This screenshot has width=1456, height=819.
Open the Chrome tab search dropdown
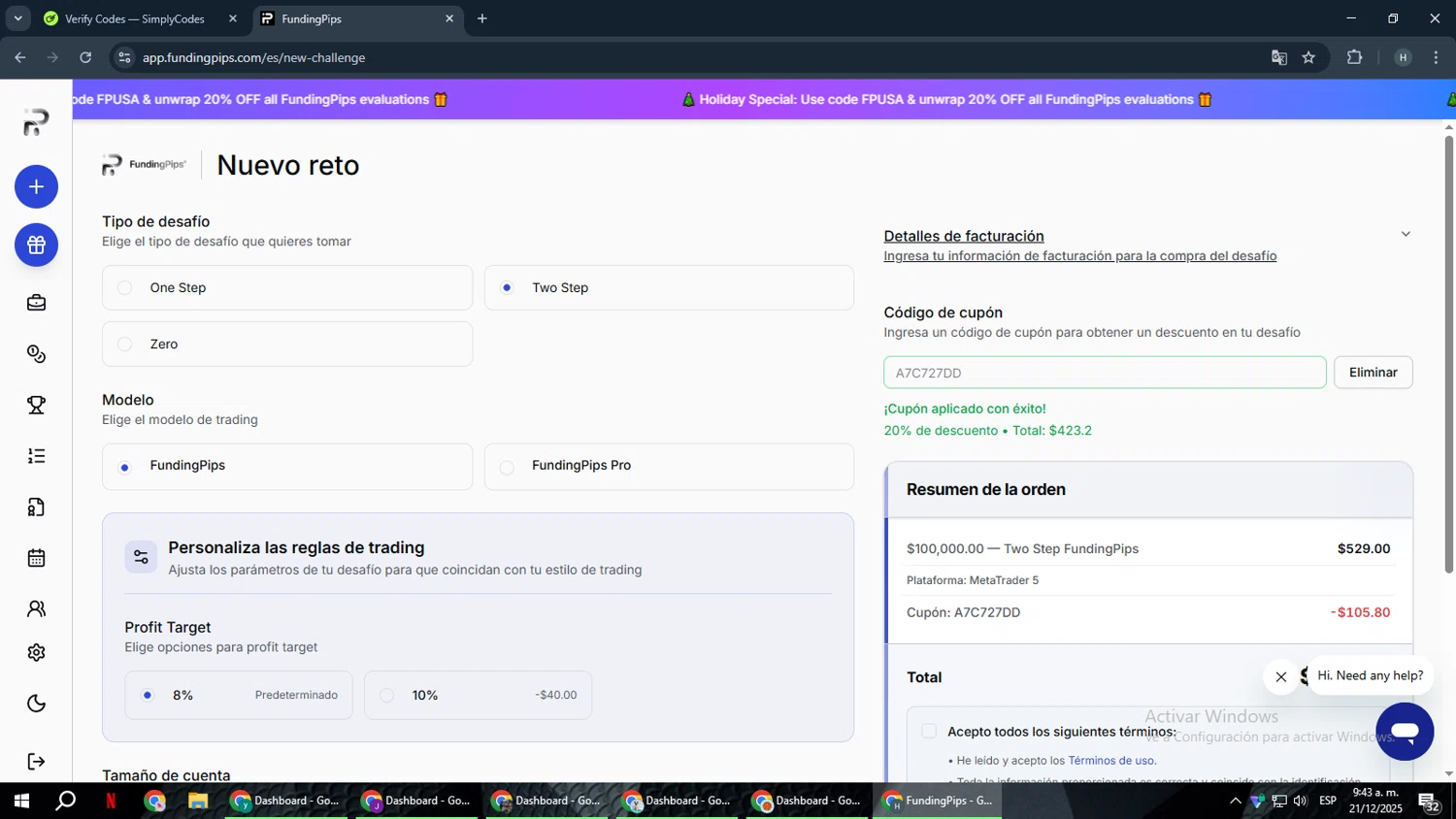pyautogui.click(x=17, y=18)
